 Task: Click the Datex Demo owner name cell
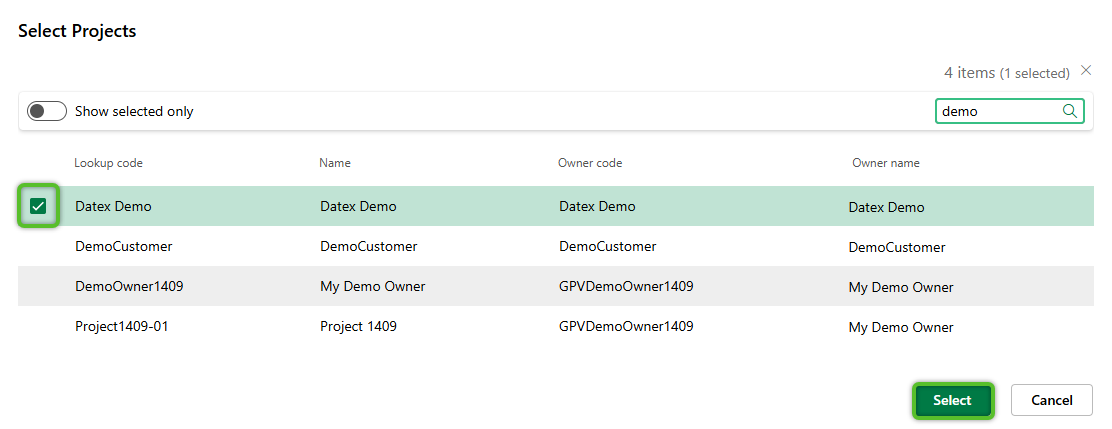point(886,207)
